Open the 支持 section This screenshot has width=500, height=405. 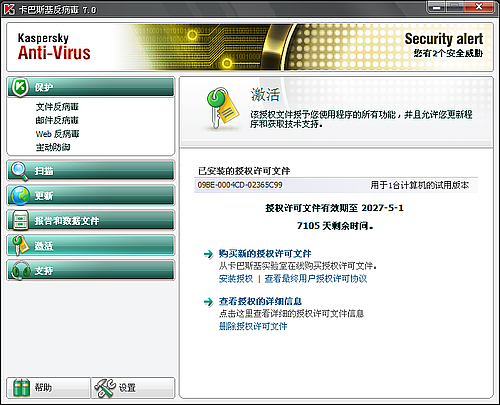(x=91, y=270)
